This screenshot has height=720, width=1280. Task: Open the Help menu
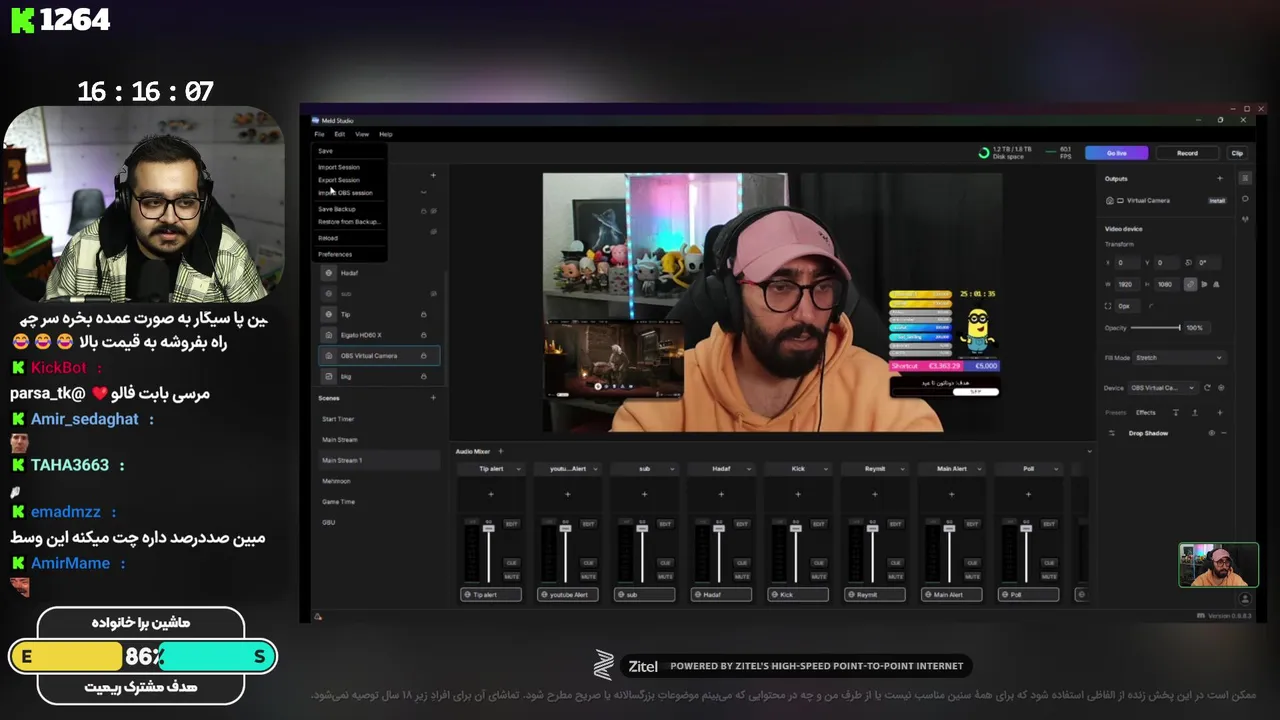coord(386,134)
